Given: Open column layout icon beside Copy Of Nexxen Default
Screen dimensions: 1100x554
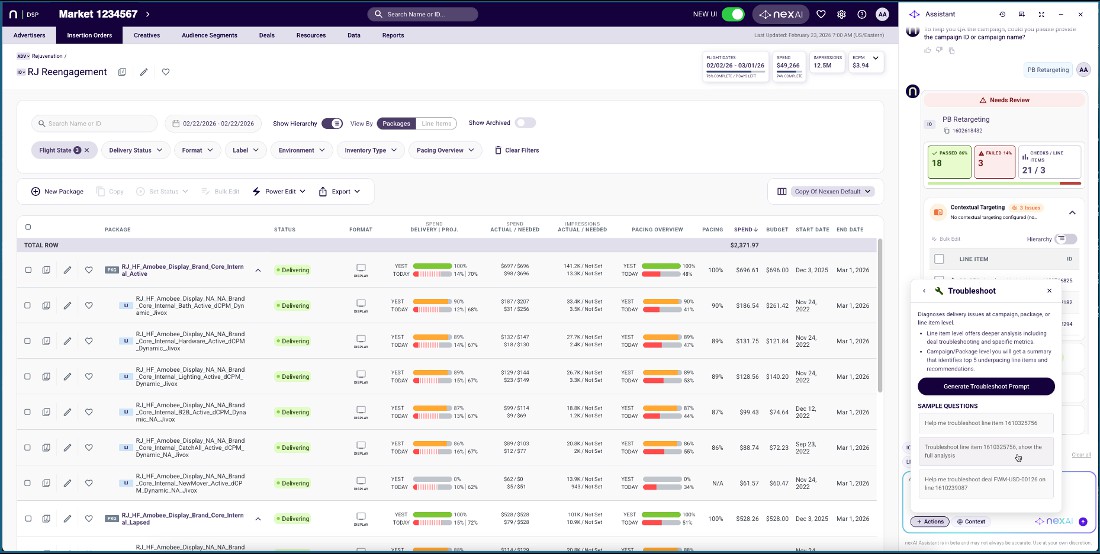Looking at the screenshot, I should [x=782, y=191].
